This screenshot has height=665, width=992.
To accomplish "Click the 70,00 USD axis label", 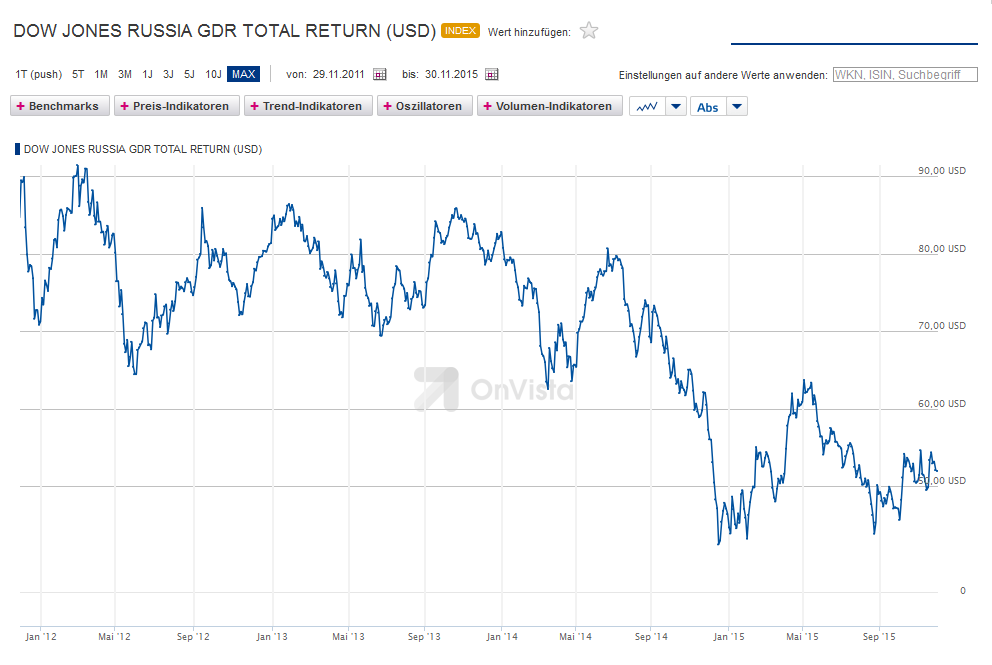I will 942,326.
